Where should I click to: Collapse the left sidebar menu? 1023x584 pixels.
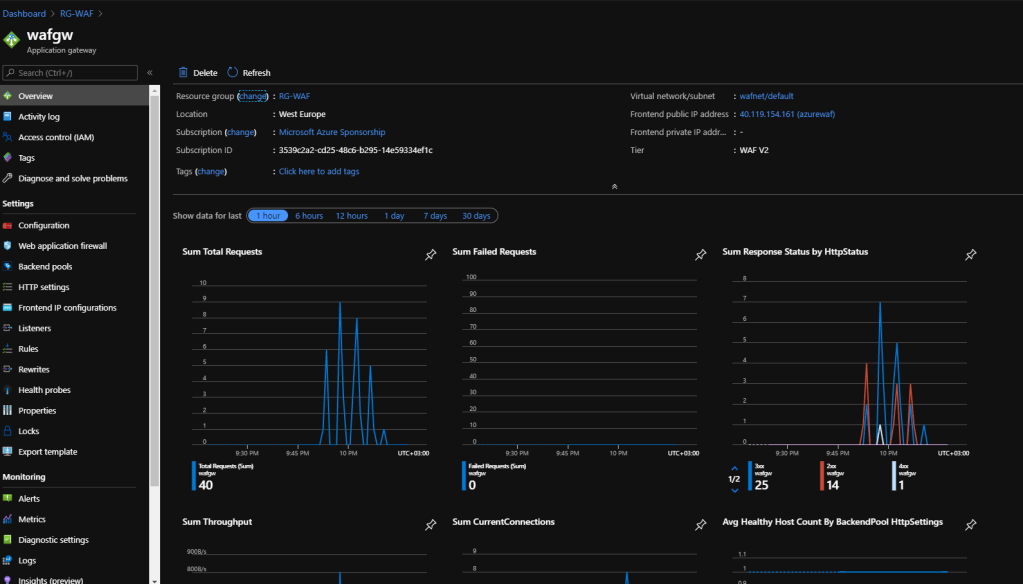click(150, 73)
